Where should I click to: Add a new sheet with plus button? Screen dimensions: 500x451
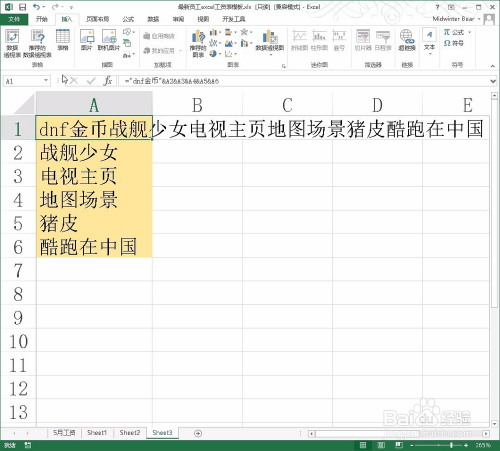pyautogui.click(x=198, y=433)
